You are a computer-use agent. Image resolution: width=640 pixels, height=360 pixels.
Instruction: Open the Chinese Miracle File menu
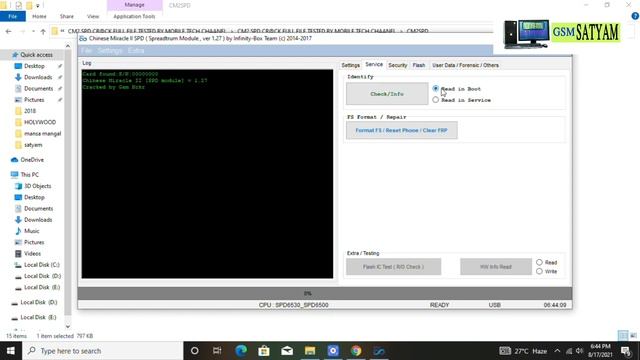coord(86,51)
